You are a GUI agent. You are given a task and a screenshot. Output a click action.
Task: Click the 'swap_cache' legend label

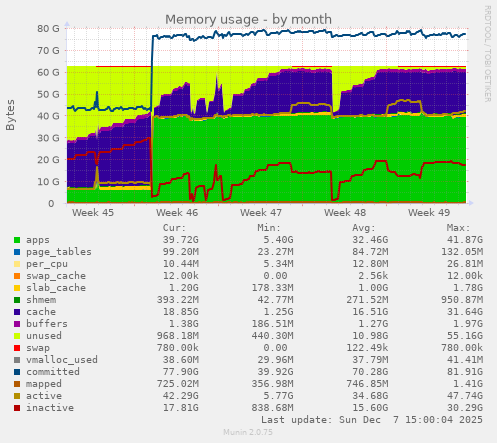click(56, 276)
